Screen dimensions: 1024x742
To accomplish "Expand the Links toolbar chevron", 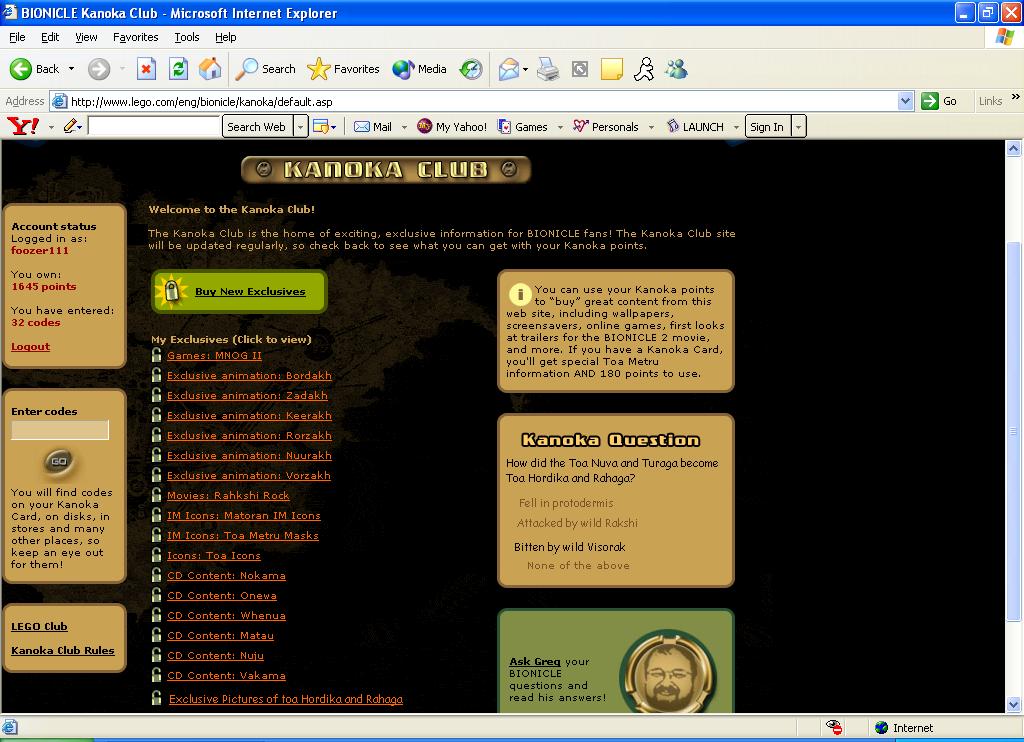I will pyautogui.click(x=1016, y=97).
